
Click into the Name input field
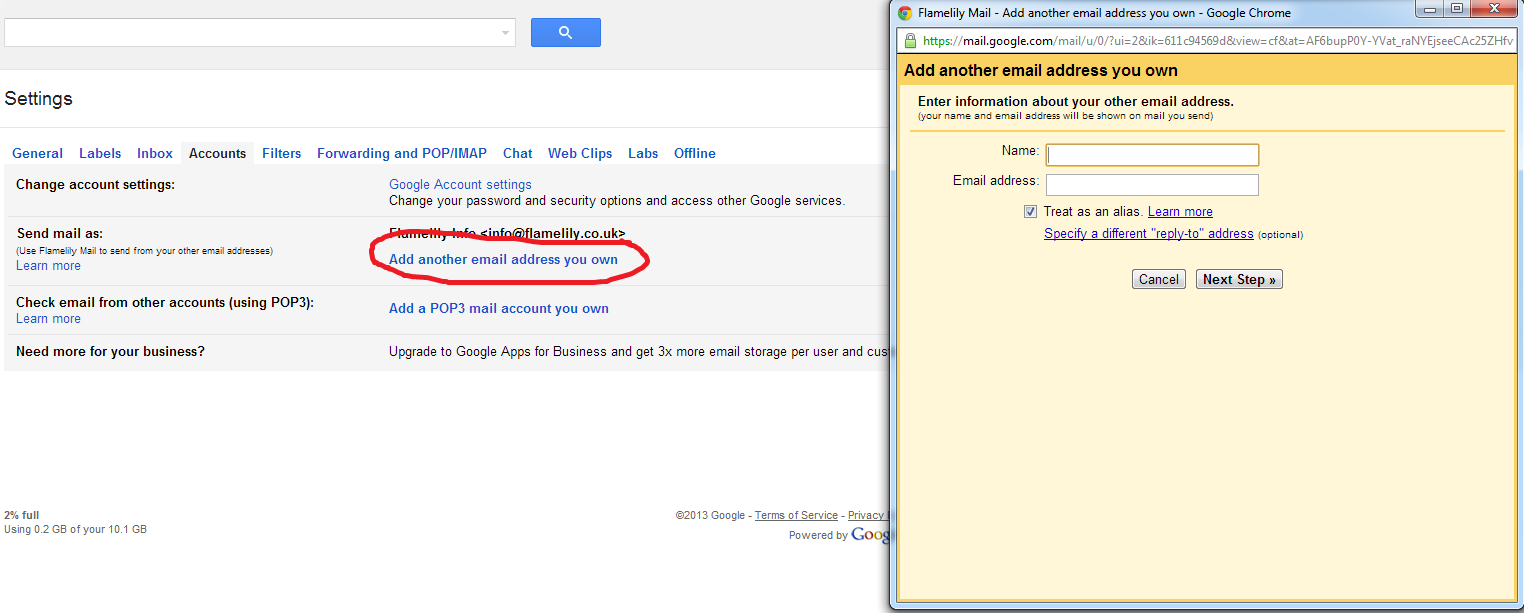(1152, 155)
